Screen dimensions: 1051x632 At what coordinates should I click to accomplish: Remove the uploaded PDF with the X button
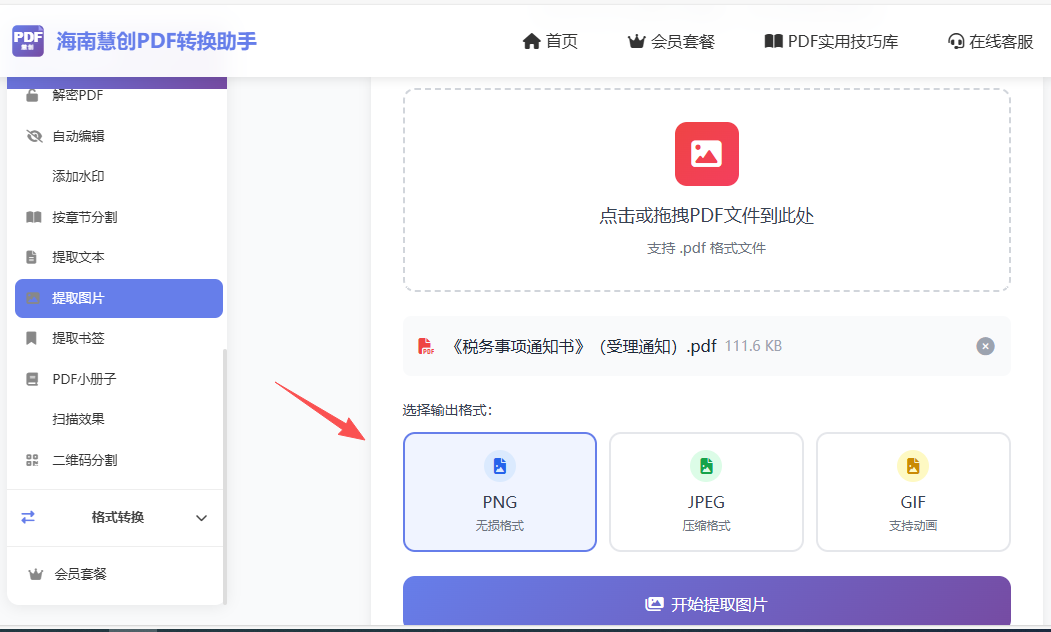point(985,346)
